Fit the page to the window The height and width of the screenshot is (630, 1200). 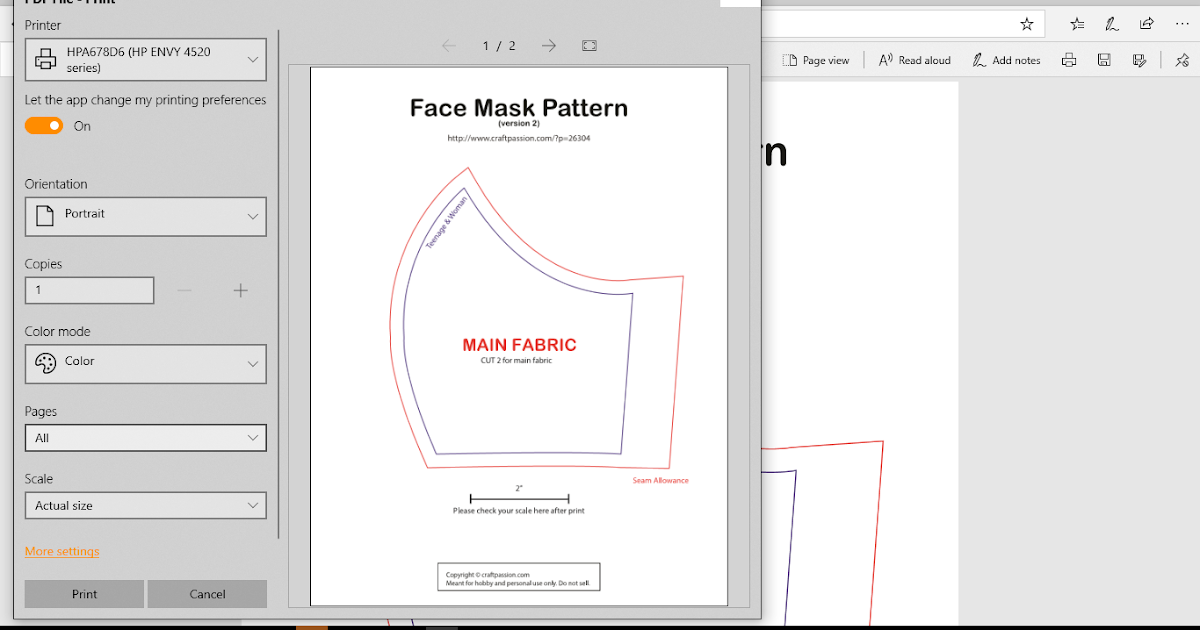coord(589,45)
